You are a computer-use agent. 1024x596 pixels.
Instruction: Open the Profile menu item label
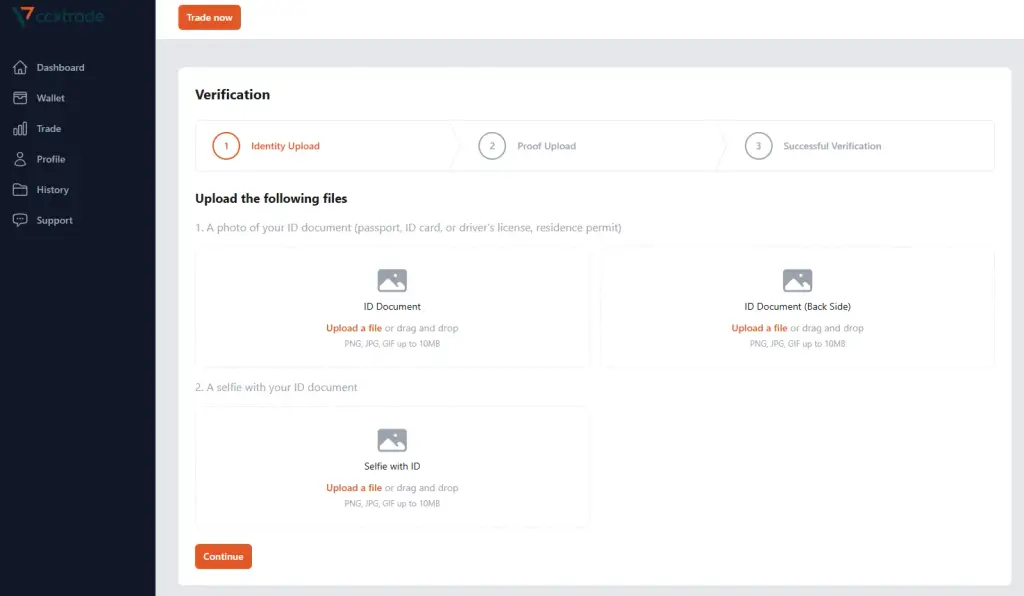click(51, 159)
